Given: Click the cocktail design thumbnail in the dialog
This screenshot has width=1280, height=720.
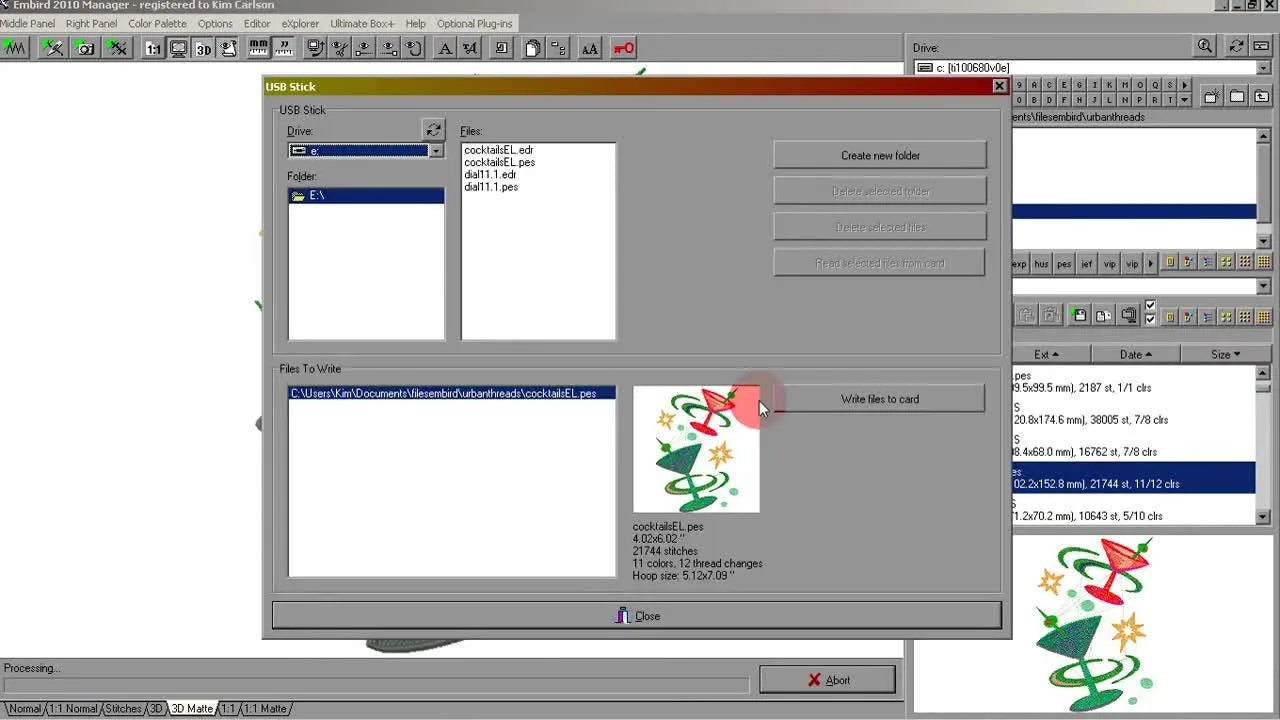Looking at the screenshot, I should click(696, 449).
